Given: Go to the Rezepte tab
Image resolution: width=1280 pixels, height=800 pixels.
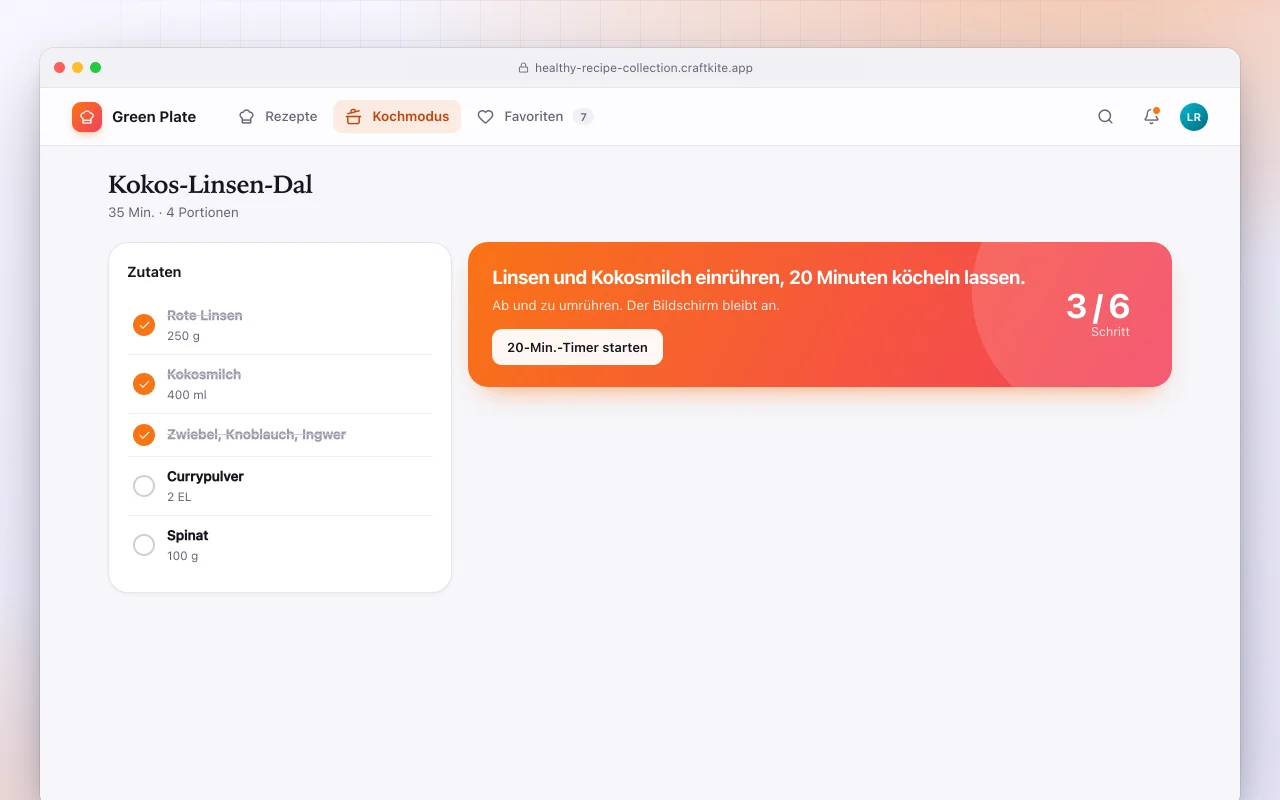Looking at the screenshot, I should point(278,117).
